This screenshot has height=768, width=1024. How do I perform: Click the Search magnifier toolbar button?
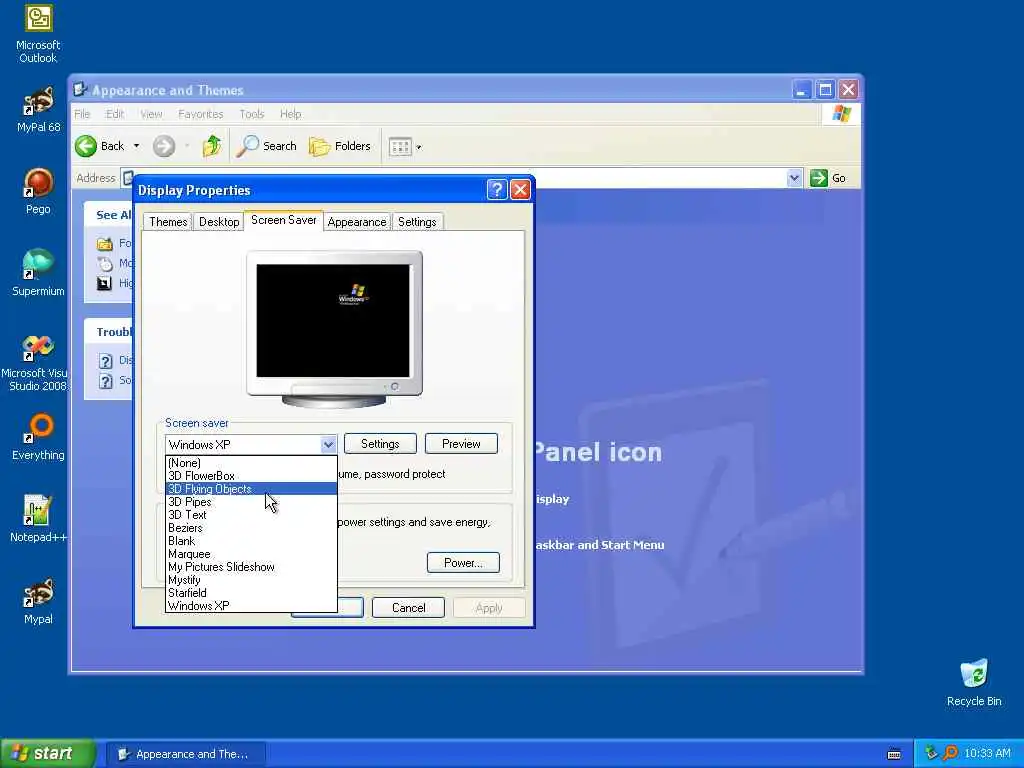267,146
